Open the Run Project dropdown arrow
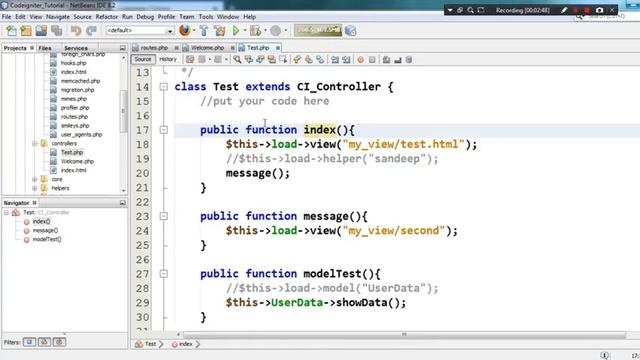This screenshot has width=640, height=360. point(245,31)
